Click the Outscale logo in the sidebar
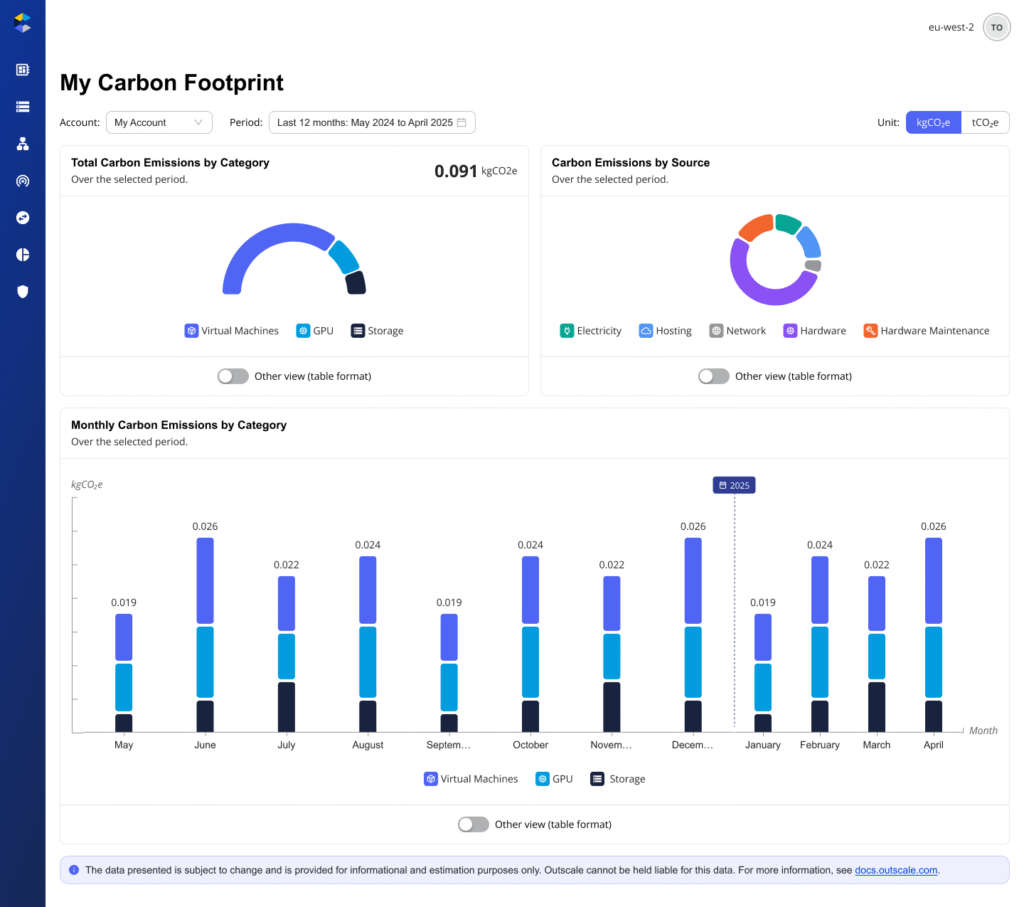The image size is (1024, 907). coord(22,23)
